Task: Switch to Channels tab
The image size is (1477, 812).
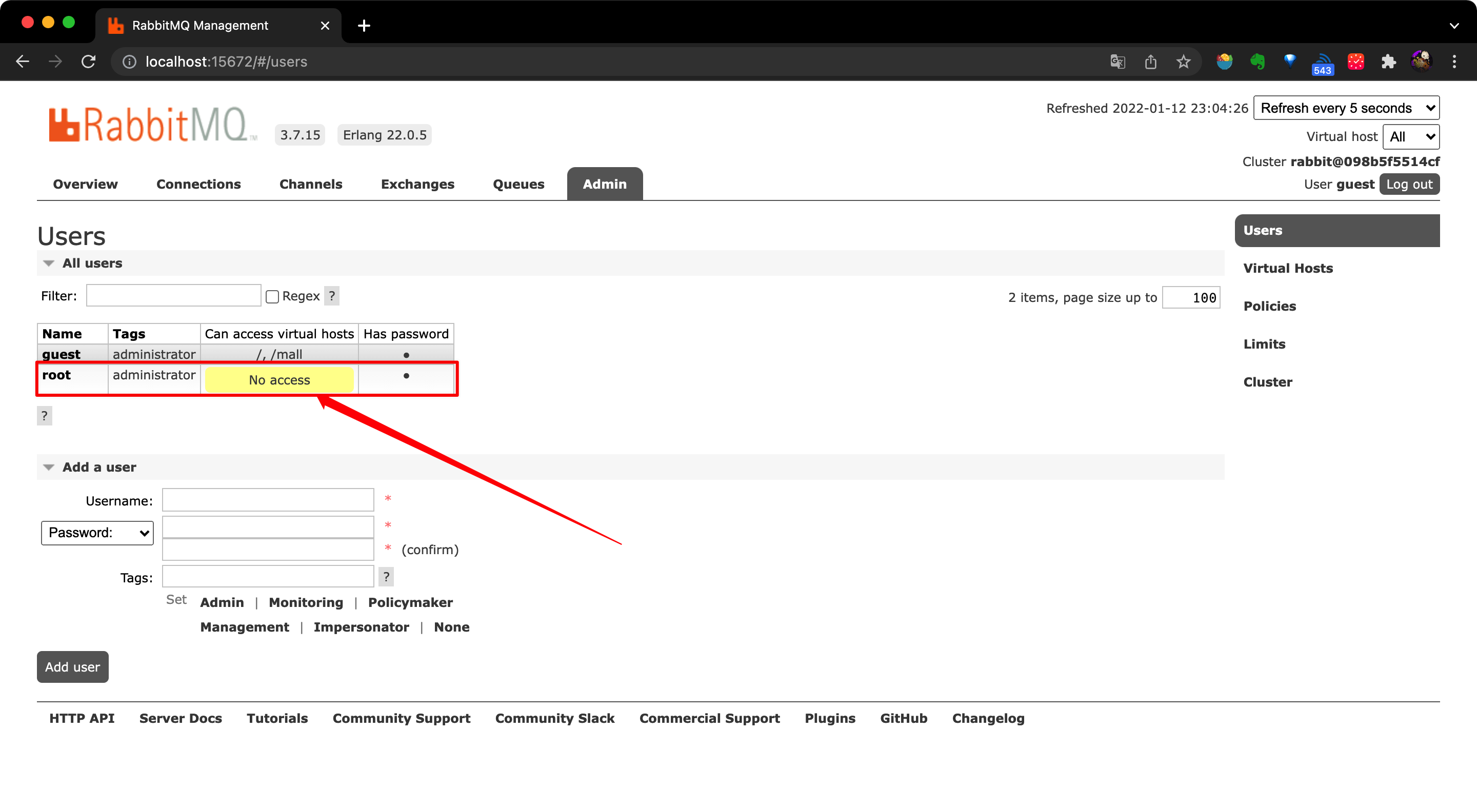Action: tap(311, 184)
